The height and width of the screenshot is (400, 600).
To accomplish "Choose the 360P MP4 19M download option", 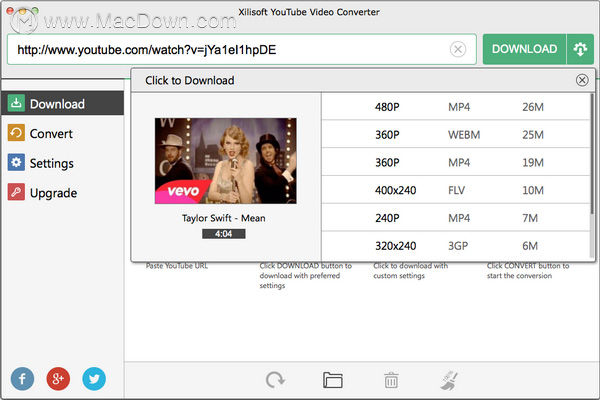I will tap(456, 162).
